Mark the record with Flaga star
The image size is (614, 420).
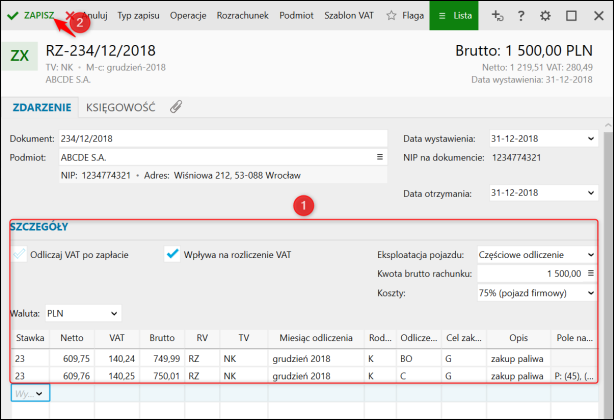(405, 16)
